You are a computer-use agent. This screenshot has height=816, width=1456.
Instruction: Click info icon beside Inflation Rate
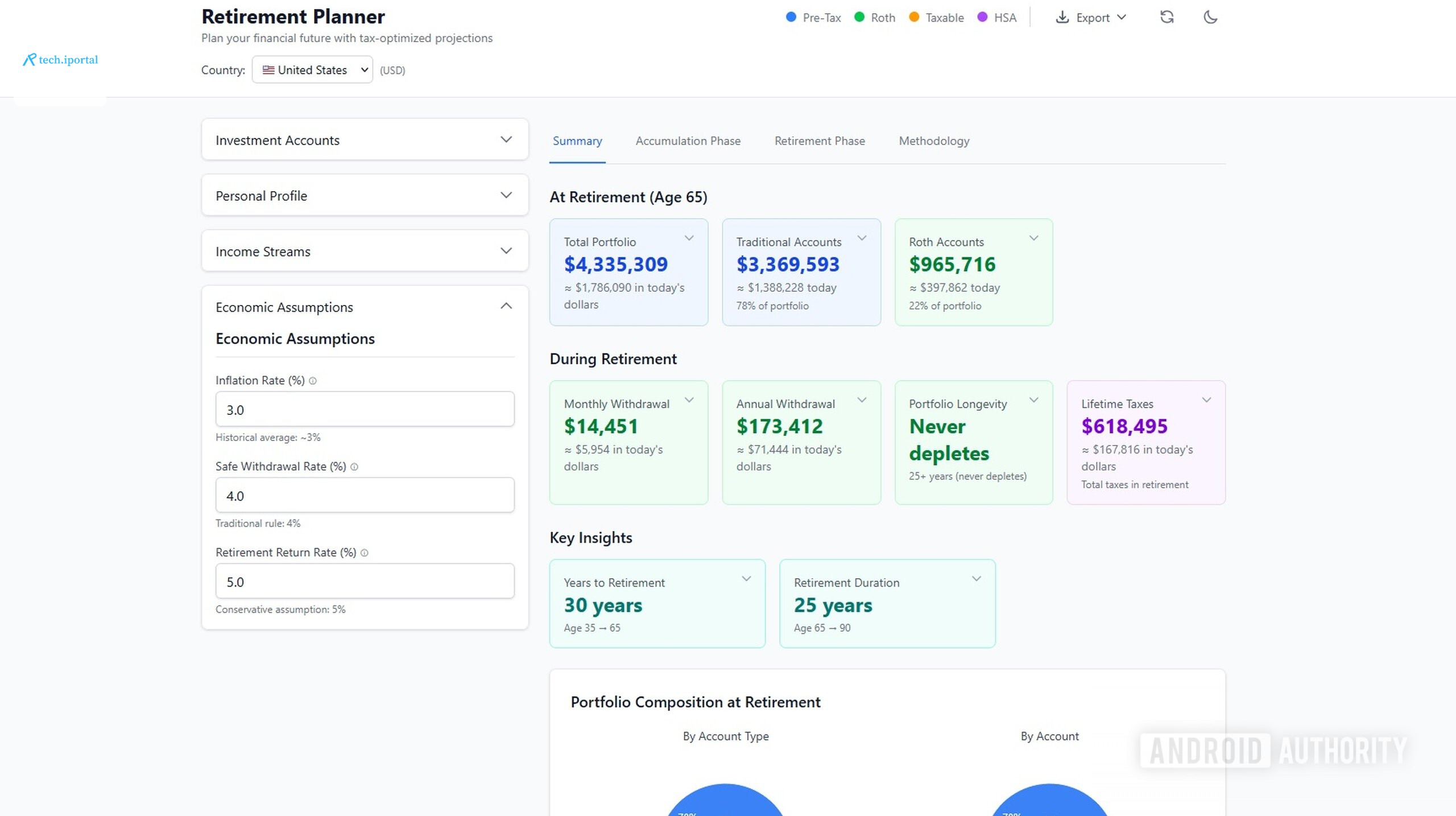coord(312,381)
